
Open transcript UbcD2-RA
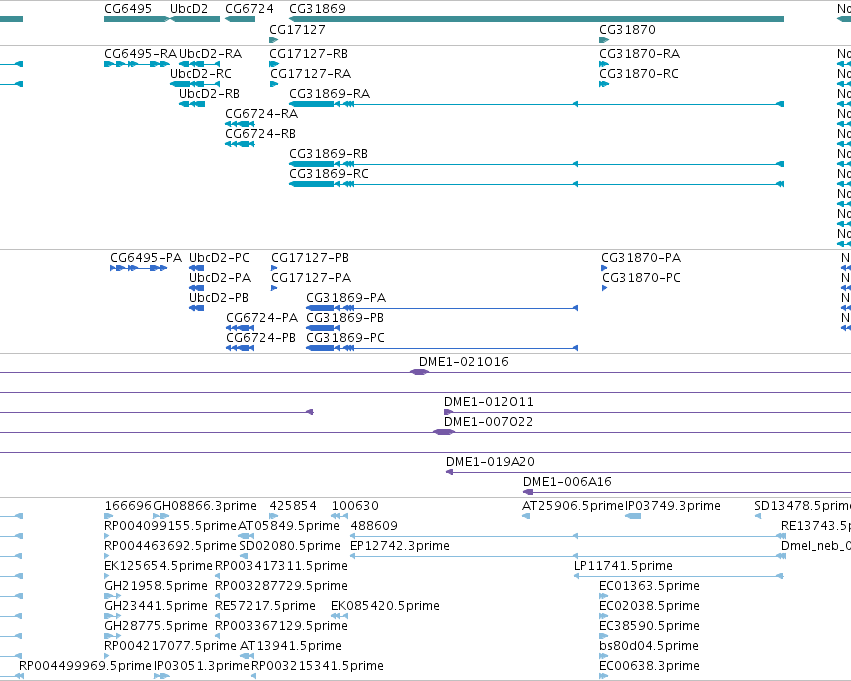[211, 54]
